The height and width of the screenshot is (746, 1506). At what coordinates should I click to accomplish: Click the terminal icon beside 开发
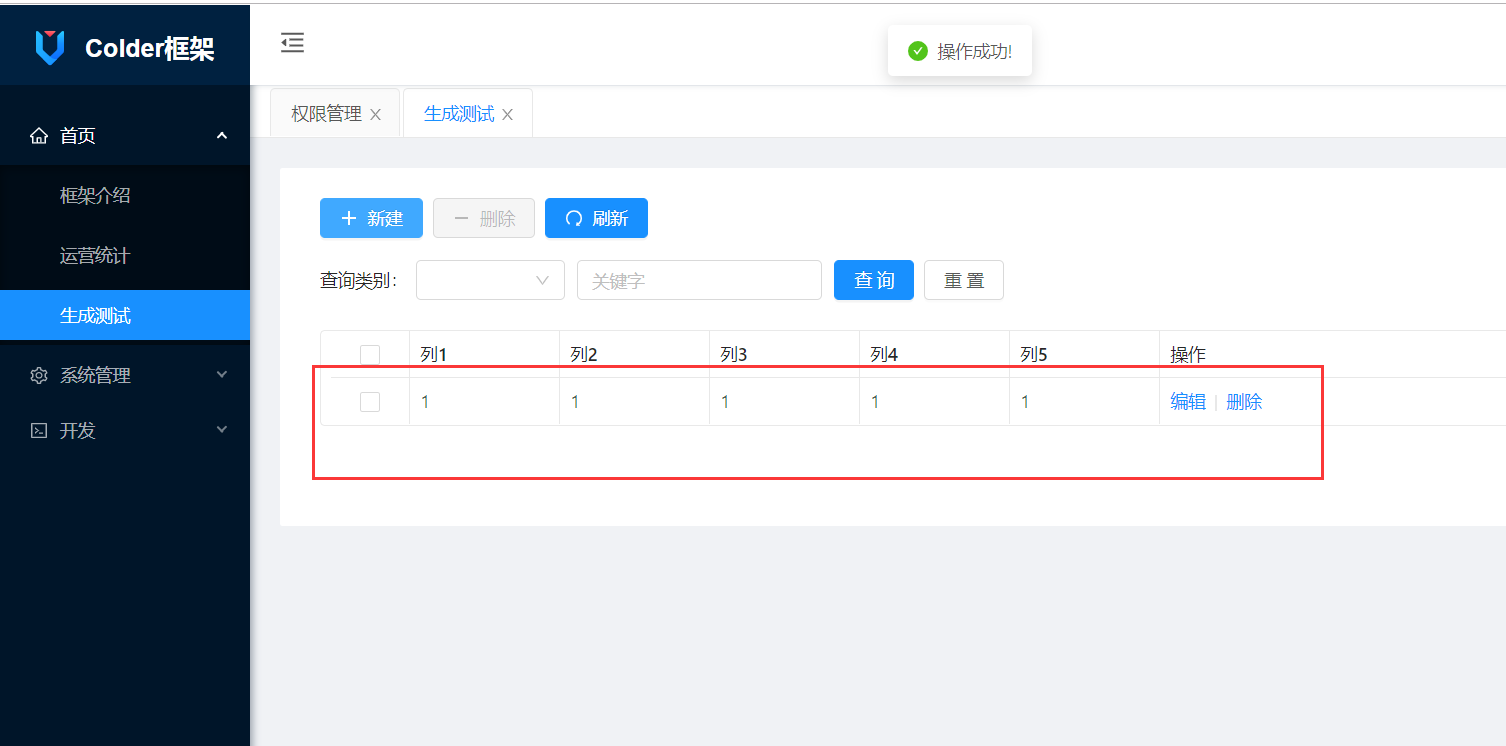pos(39,431)
